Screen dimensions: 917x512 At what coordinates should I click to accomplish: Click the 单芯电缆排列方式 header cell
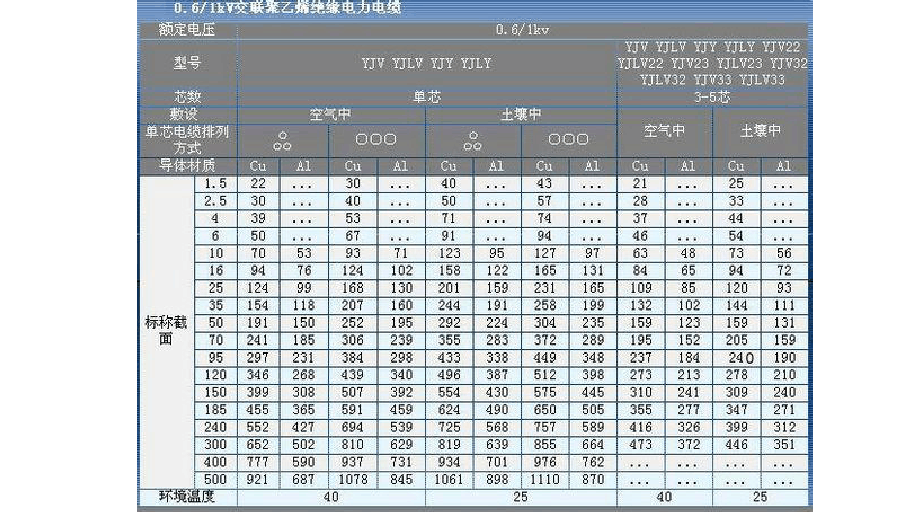pyautogui.click(x=187, y=140)
